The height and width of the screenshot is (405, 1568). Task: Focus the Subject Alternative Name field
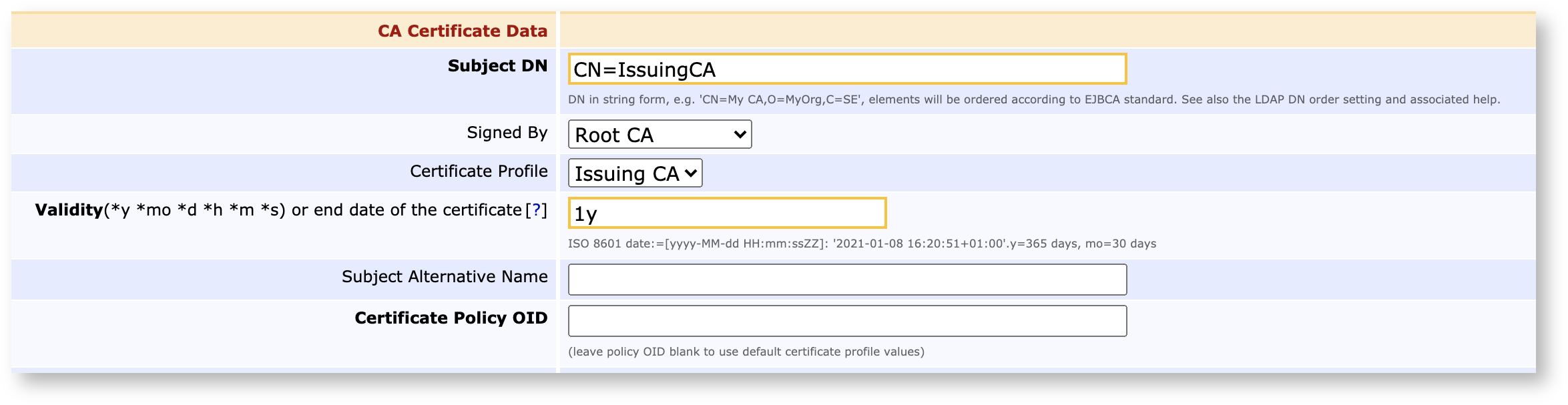pyautogui.click(x=846, y=280)
